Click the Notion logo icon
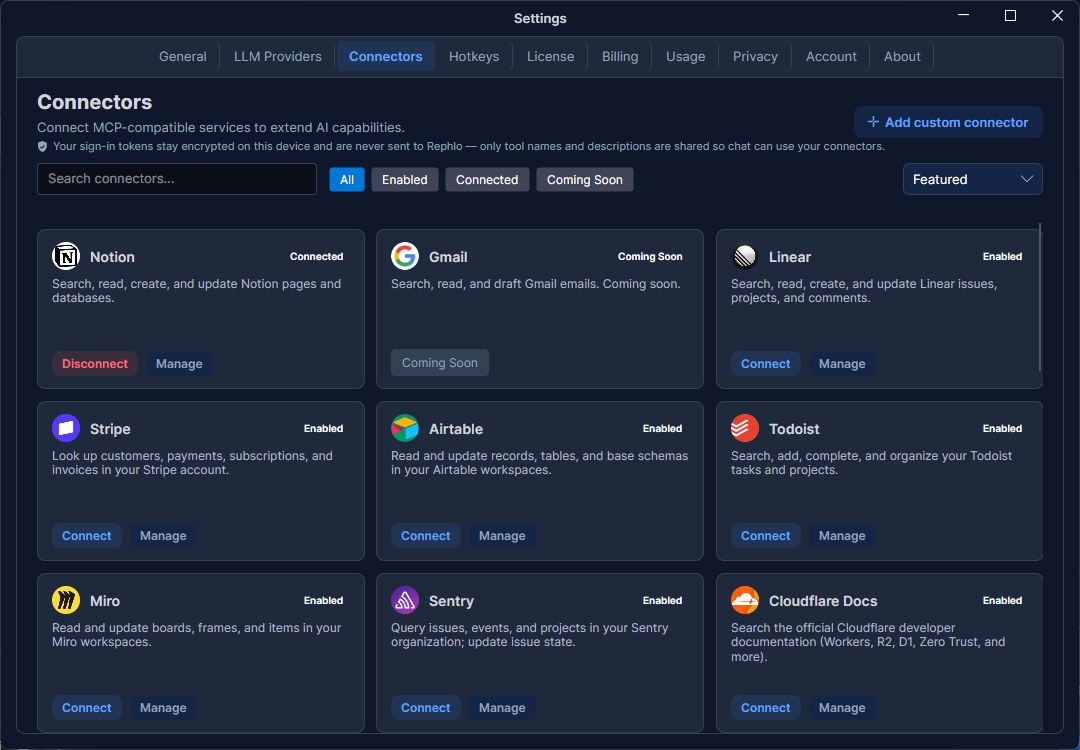 (66, 256)
